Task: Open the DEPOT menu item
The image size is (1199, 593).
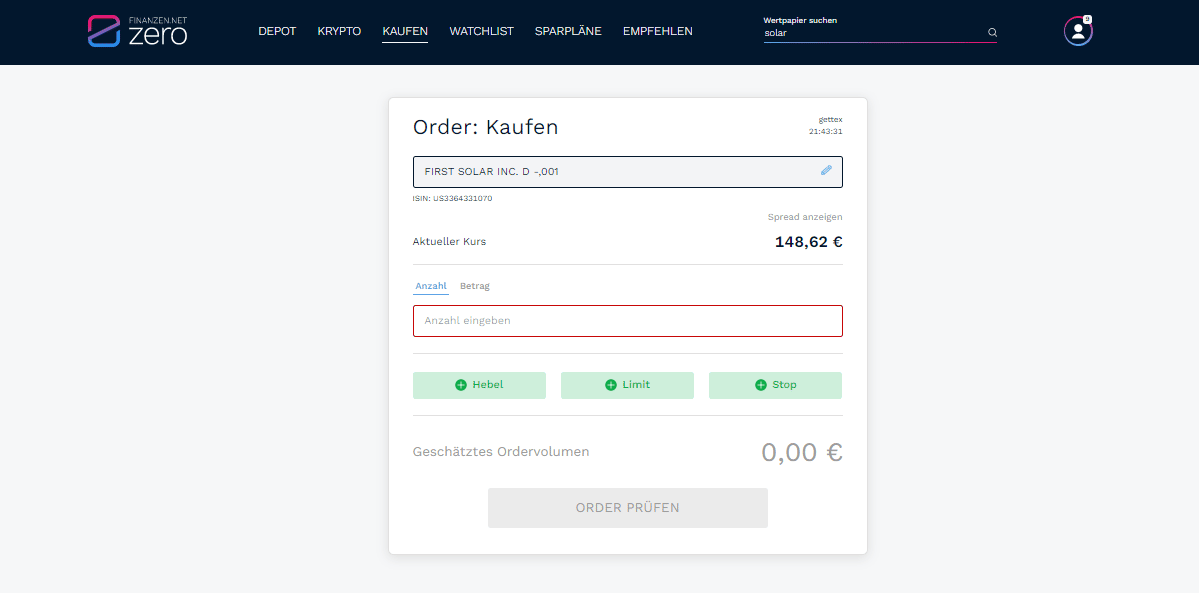Action: [277, 31]
